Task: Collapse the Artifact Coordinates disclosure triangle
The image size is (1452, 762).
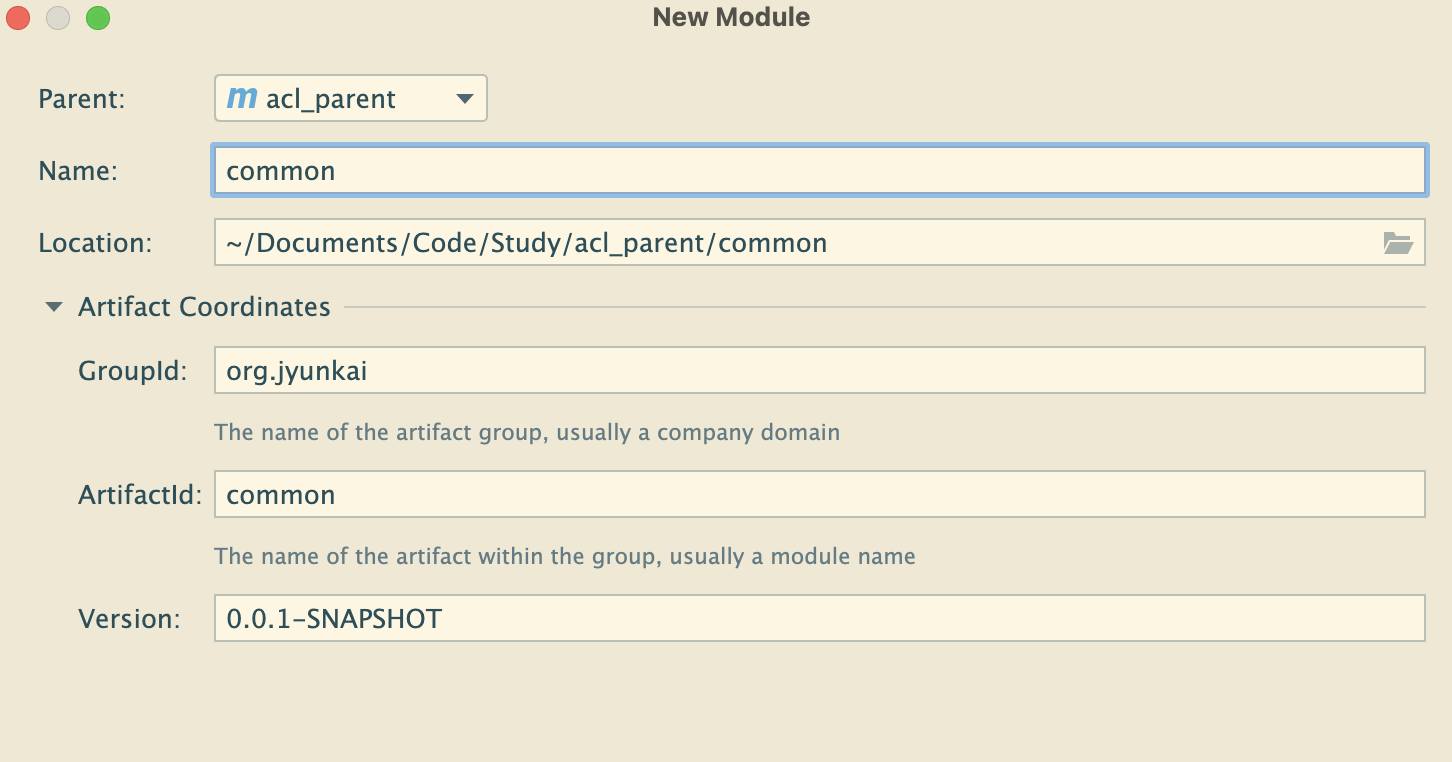Action: 54,307
